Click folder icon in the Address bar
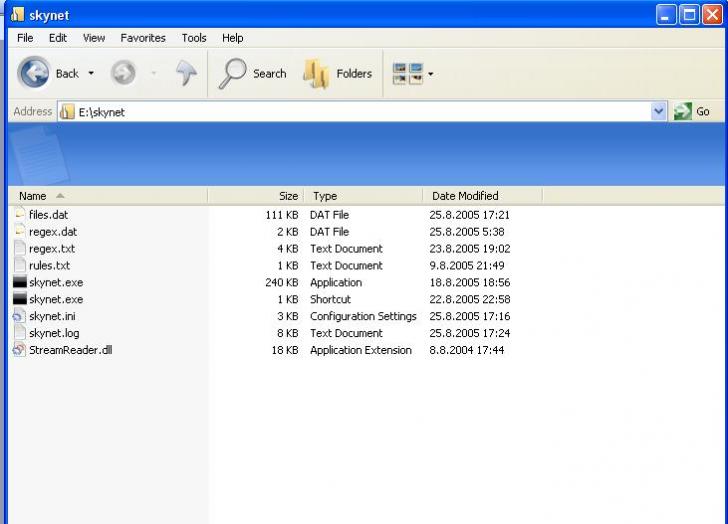This screenshot has width=728, height=524. point(67,112)
